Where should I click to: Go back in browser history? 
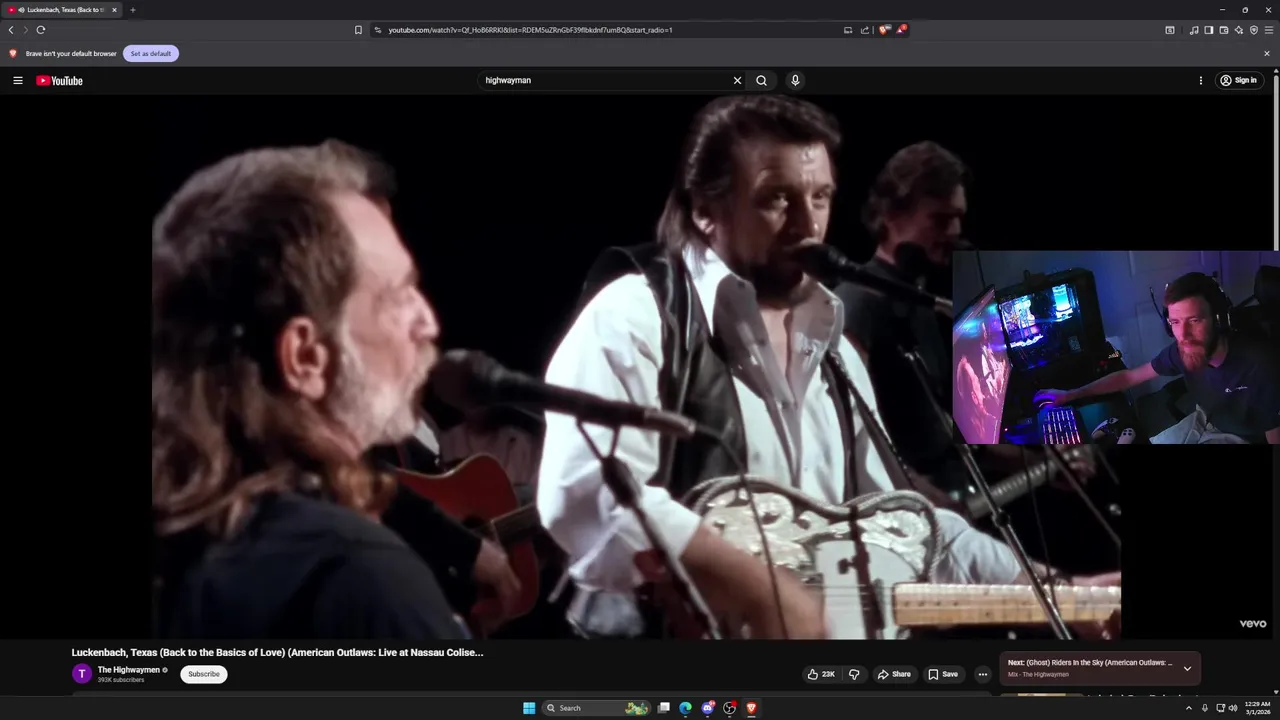click(x=11, y=30)
